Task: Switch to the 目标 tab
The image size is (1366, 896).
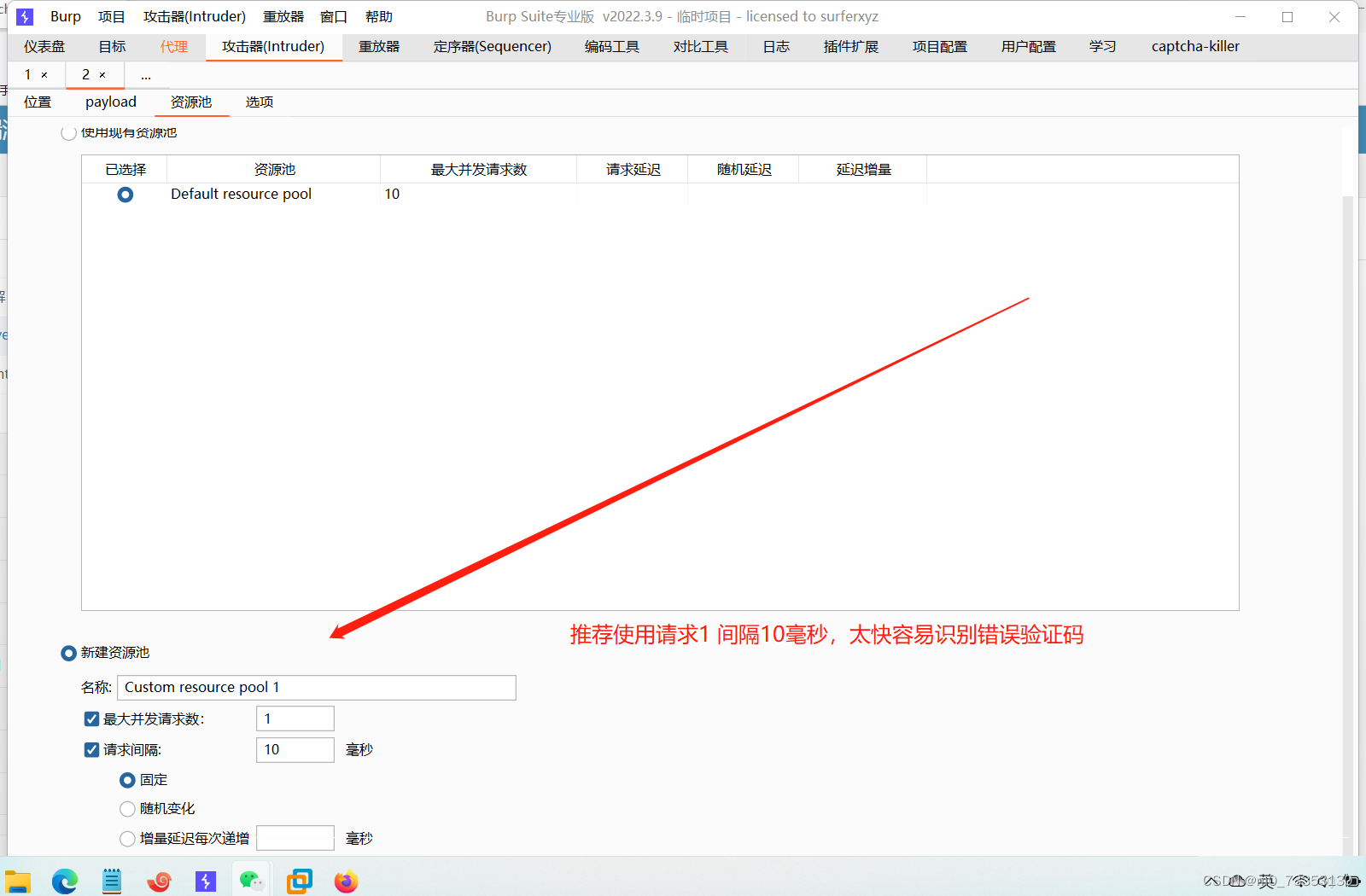Action: click(112, 47)
